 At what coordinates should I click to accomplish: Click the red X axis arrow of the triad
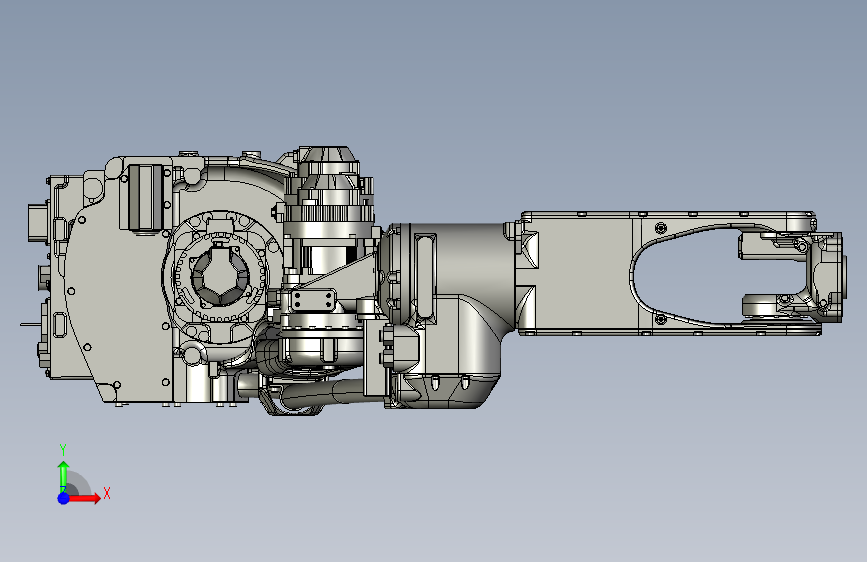[84, 498]
